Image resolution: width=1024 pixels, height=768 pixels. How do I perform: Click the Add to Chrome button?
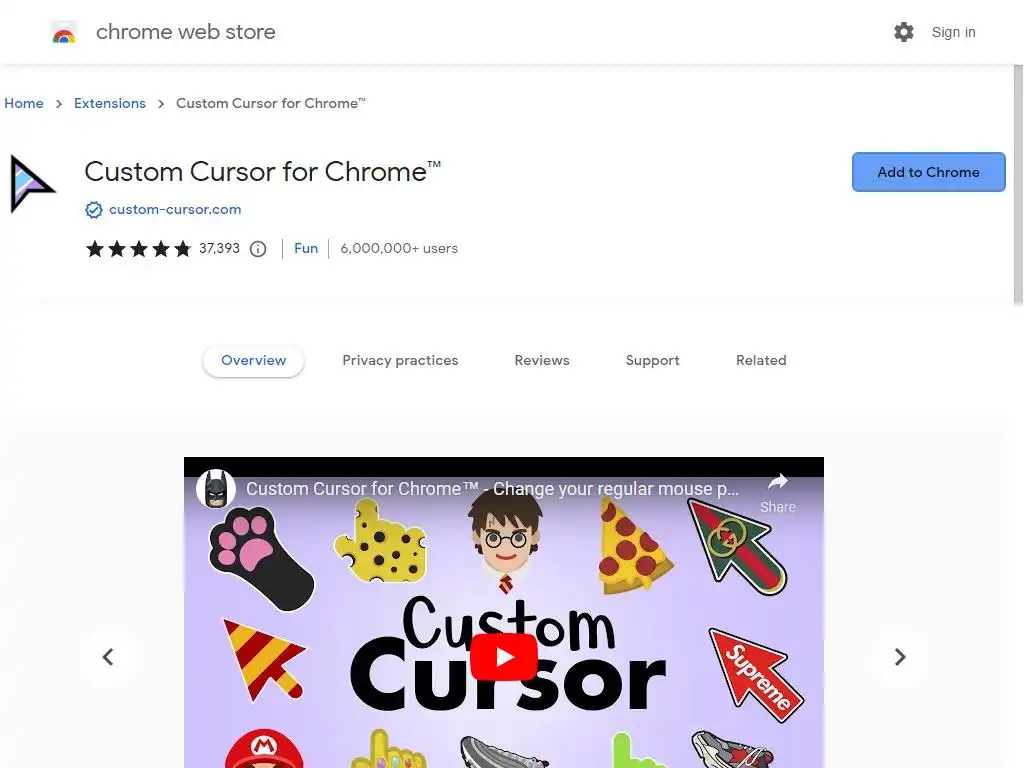928,172
